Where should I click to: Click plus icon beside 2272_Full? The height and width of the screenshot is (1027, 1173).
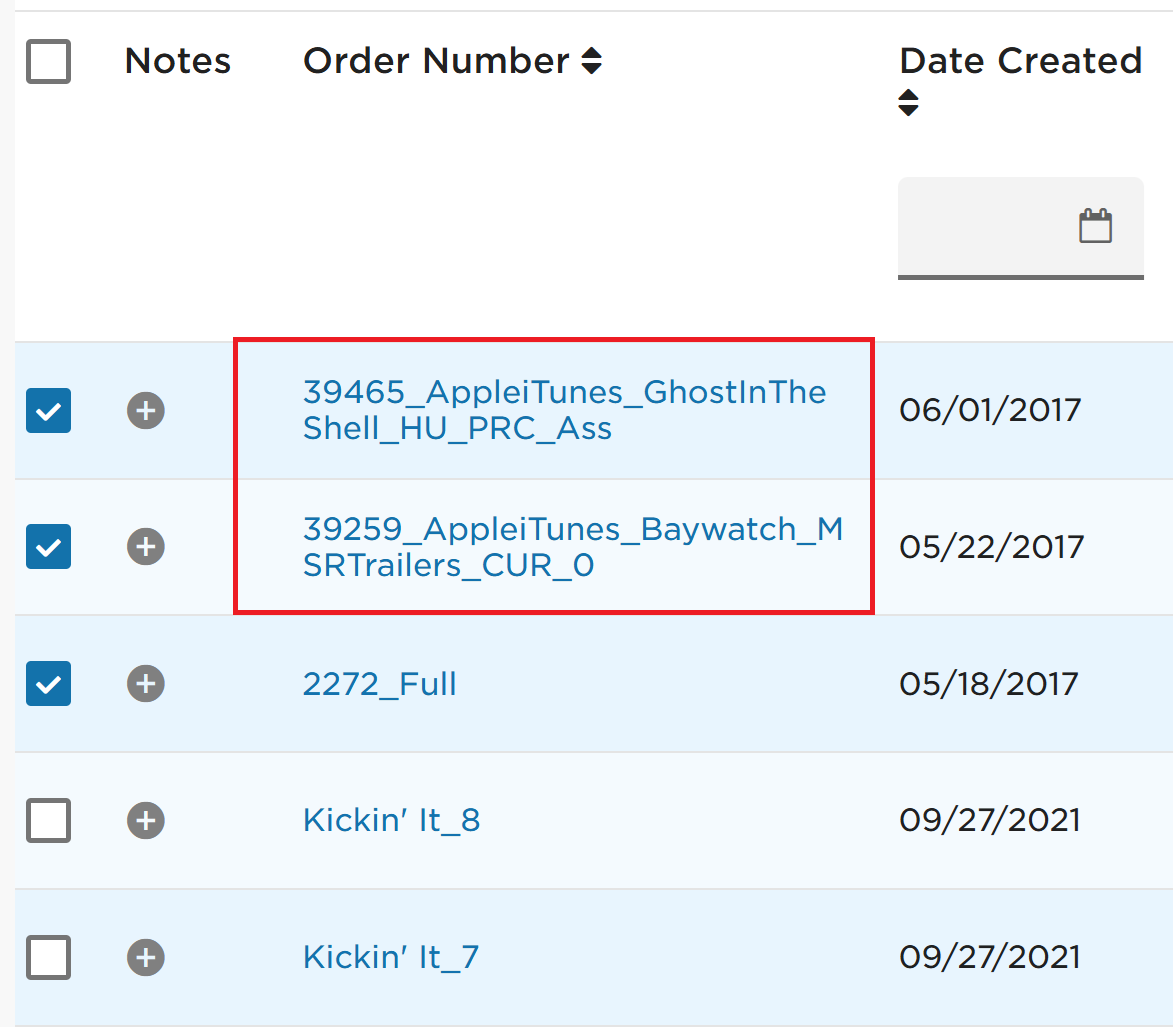click(146, 684)
